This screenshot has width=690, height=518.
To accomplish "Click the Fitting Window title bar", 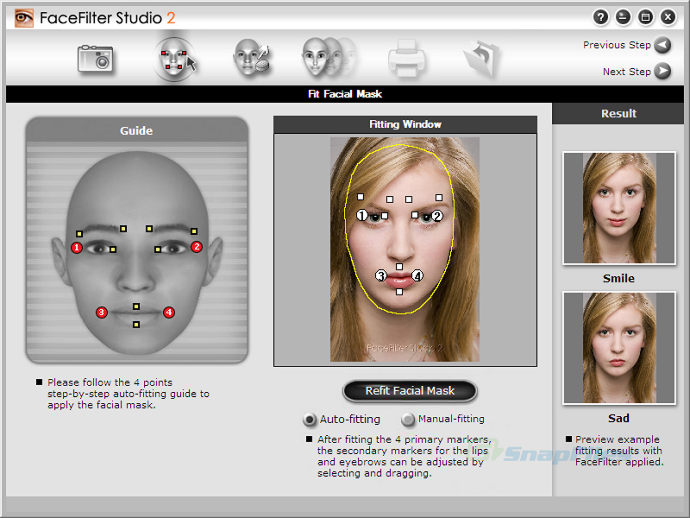I will click(x=405, y=125).
